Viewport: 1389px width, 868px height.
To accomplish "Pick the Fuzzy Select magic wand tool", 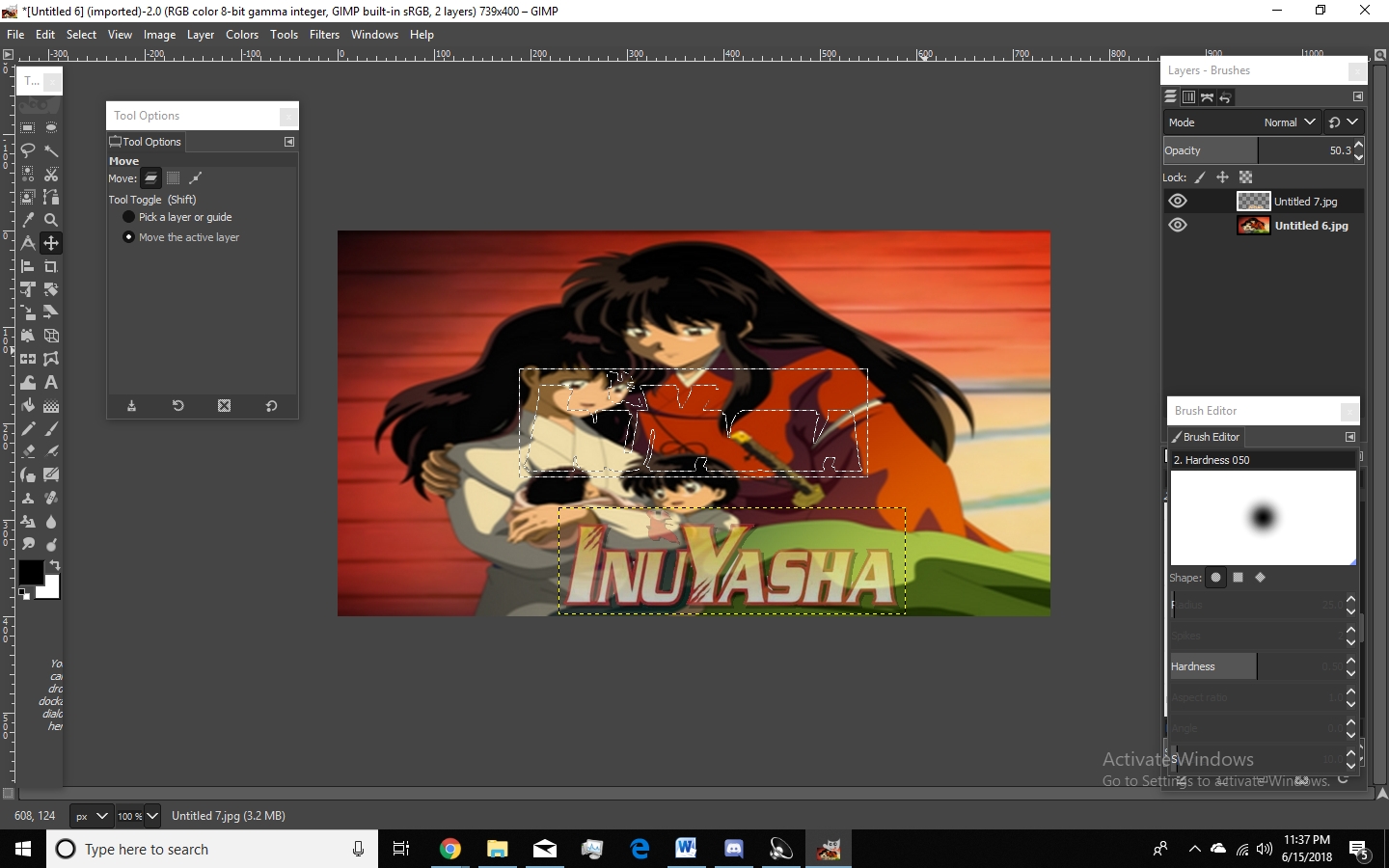I will (51, 150).
